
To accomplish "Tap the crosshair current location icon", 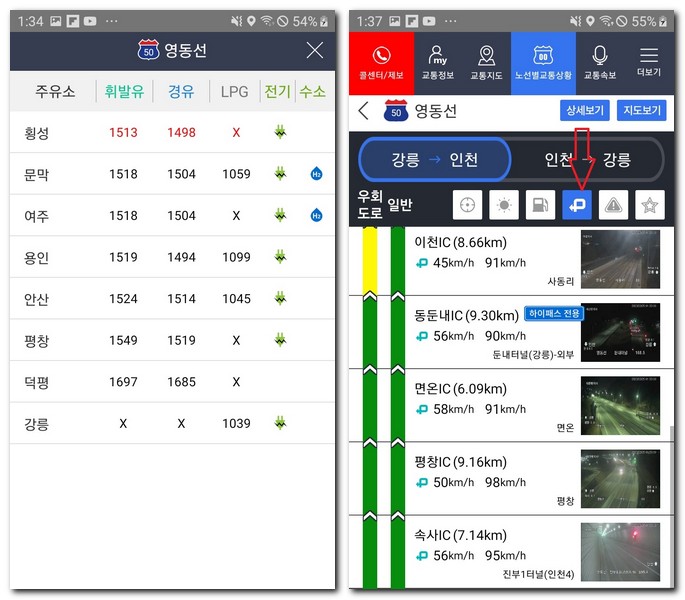I will [467, 205].
